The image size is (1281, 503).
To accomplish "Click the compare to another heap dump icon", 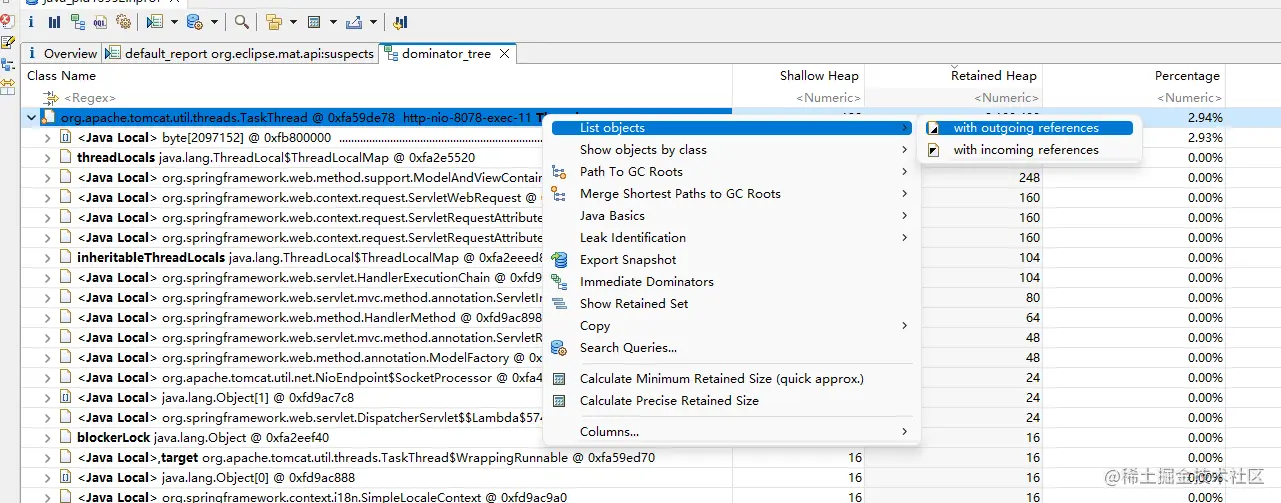I will [x=400, y=21].
